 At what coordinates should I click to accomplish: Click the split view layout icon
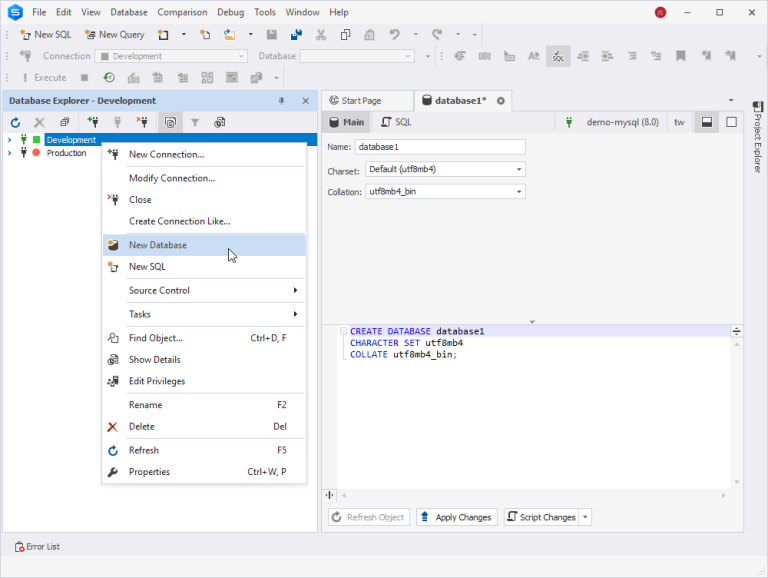707,122
